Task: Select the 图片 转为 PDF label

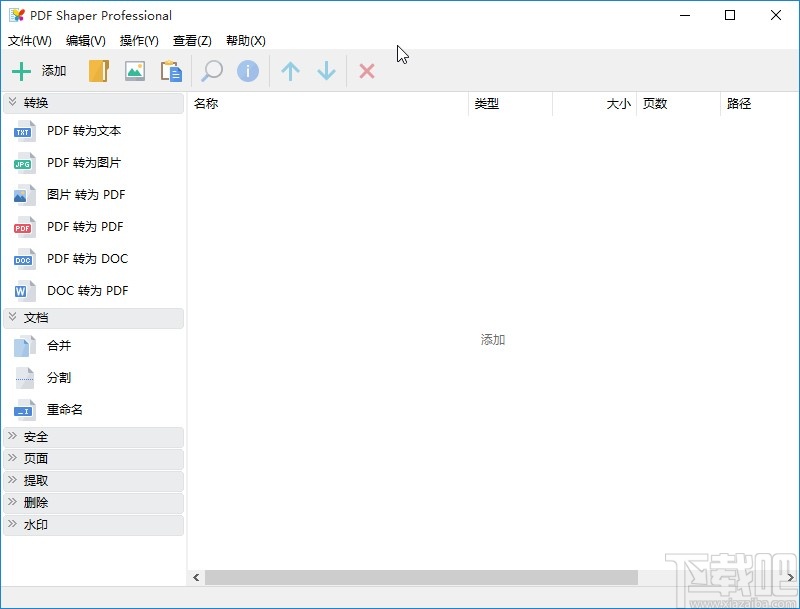Action: 86,195
